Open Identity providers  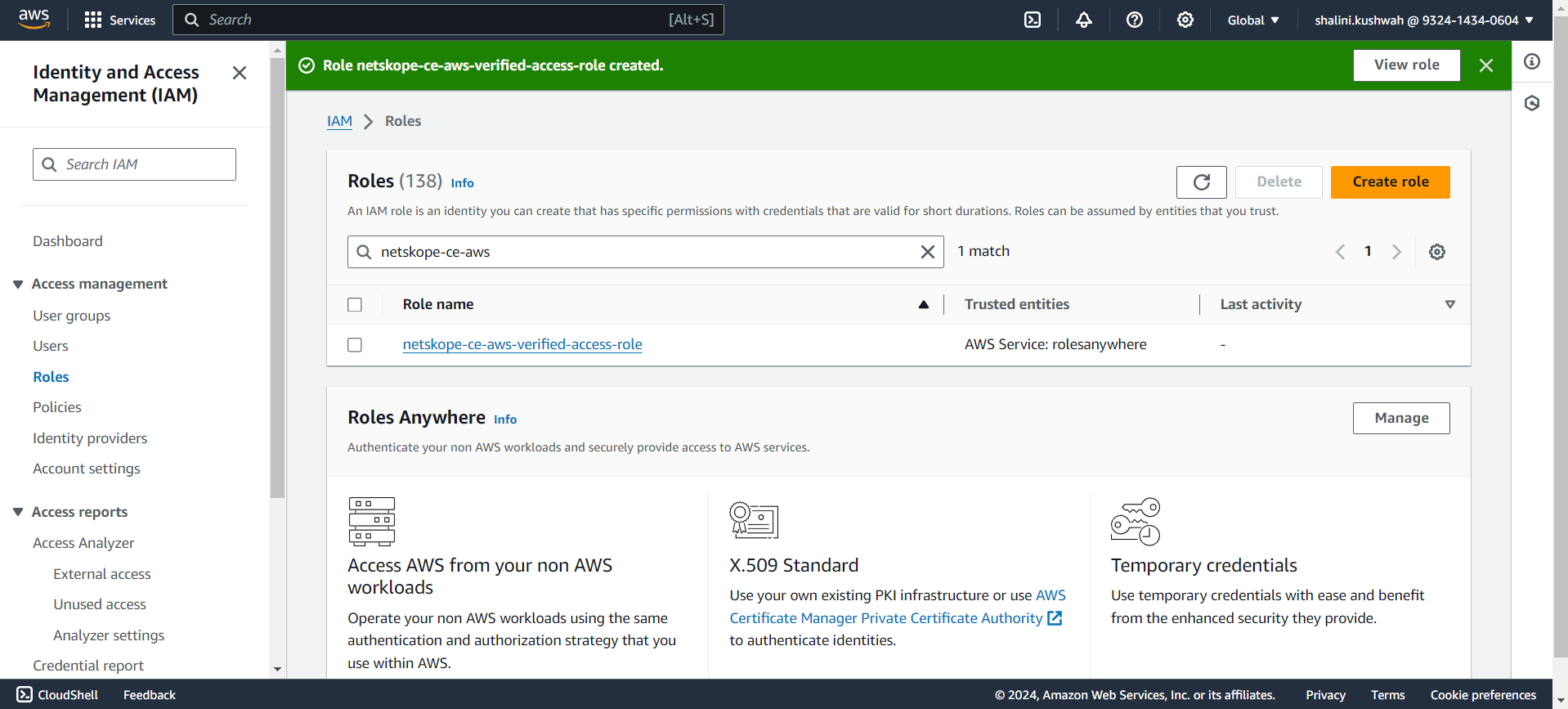click(90, 438)
